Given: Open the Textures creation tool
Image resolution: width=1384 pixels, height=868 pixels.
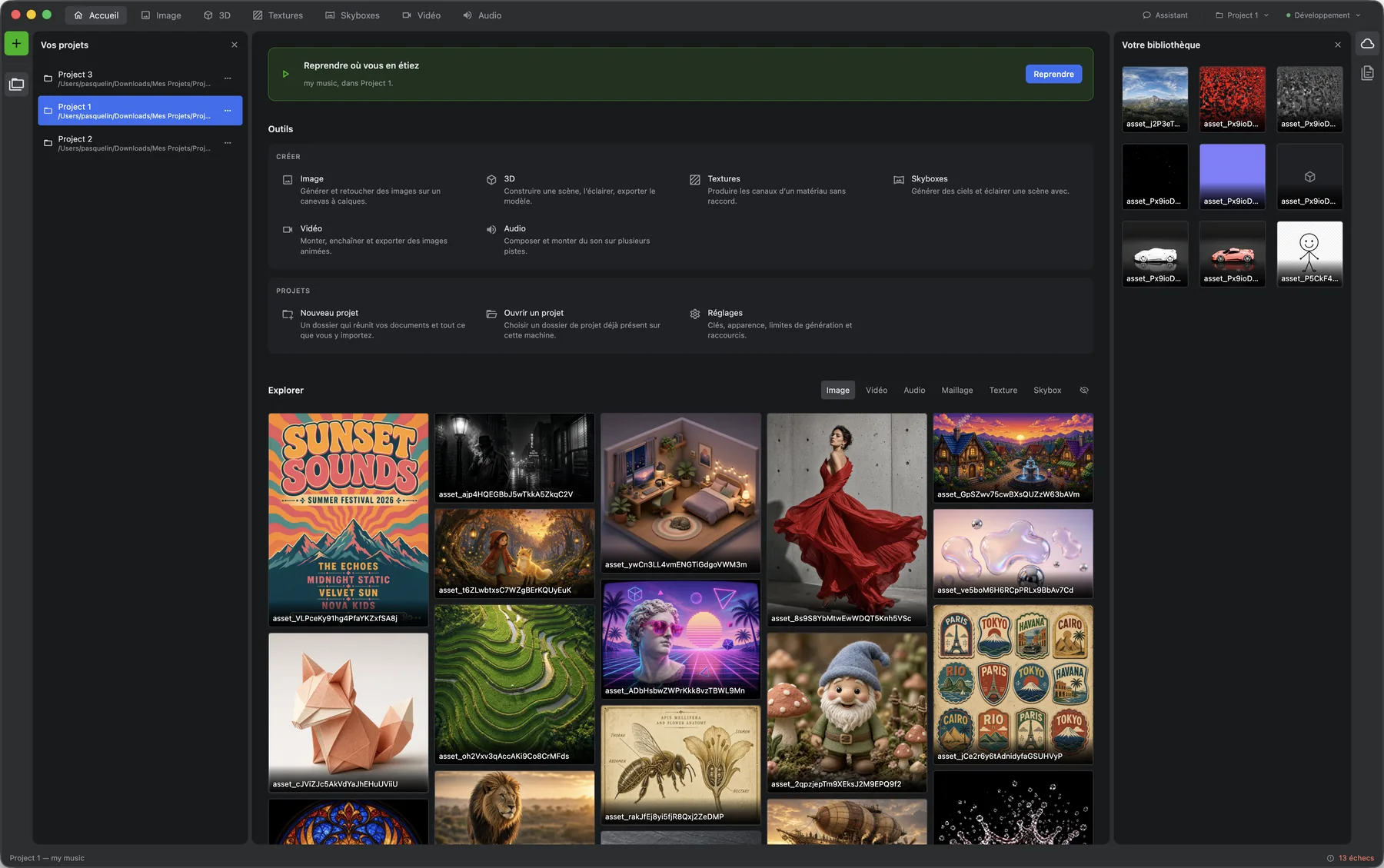Looking at the screenshot, I should (777, 190).
